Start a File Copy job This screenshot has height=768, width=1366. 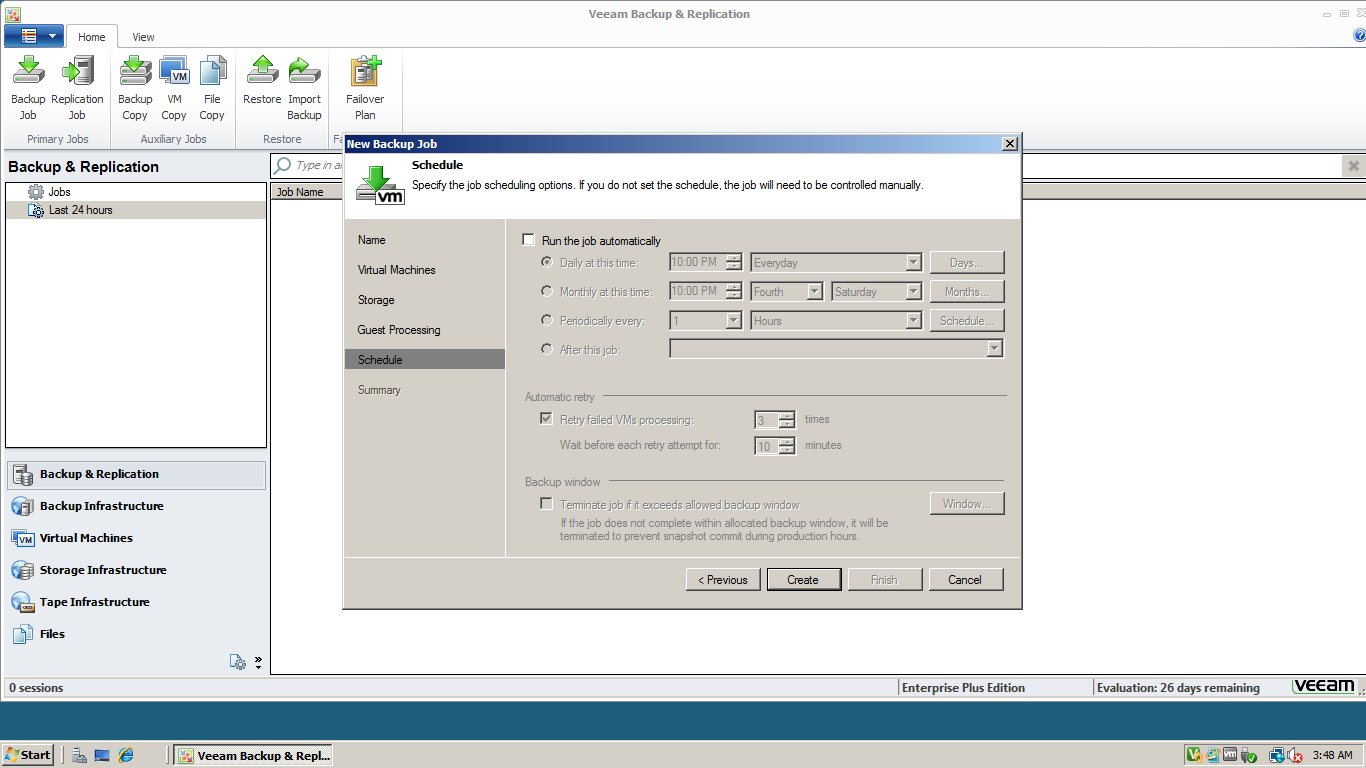coord(212,85)
